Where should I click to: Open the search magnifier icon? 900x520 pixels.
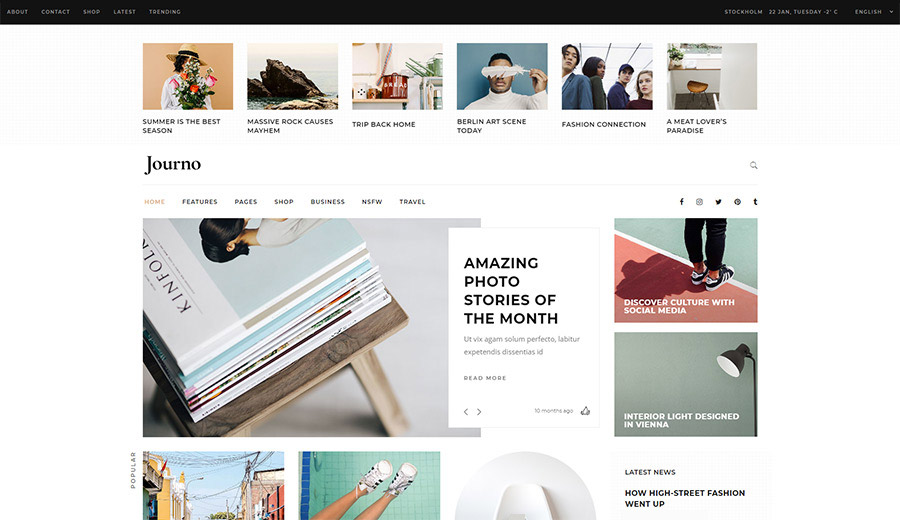click(753, 165)
